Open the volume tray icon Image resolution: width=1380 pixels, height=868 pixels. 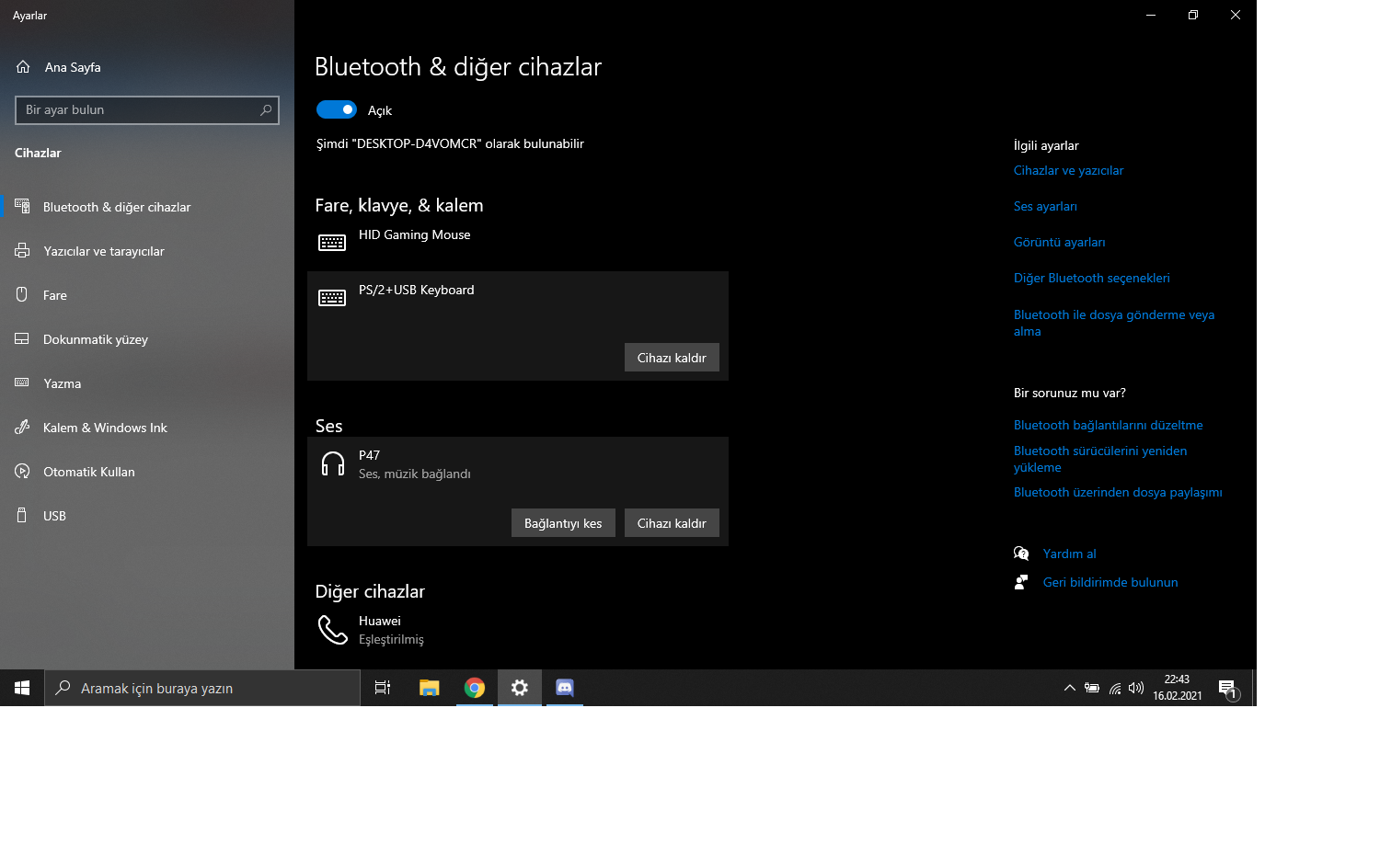(x=1136, y=688)
